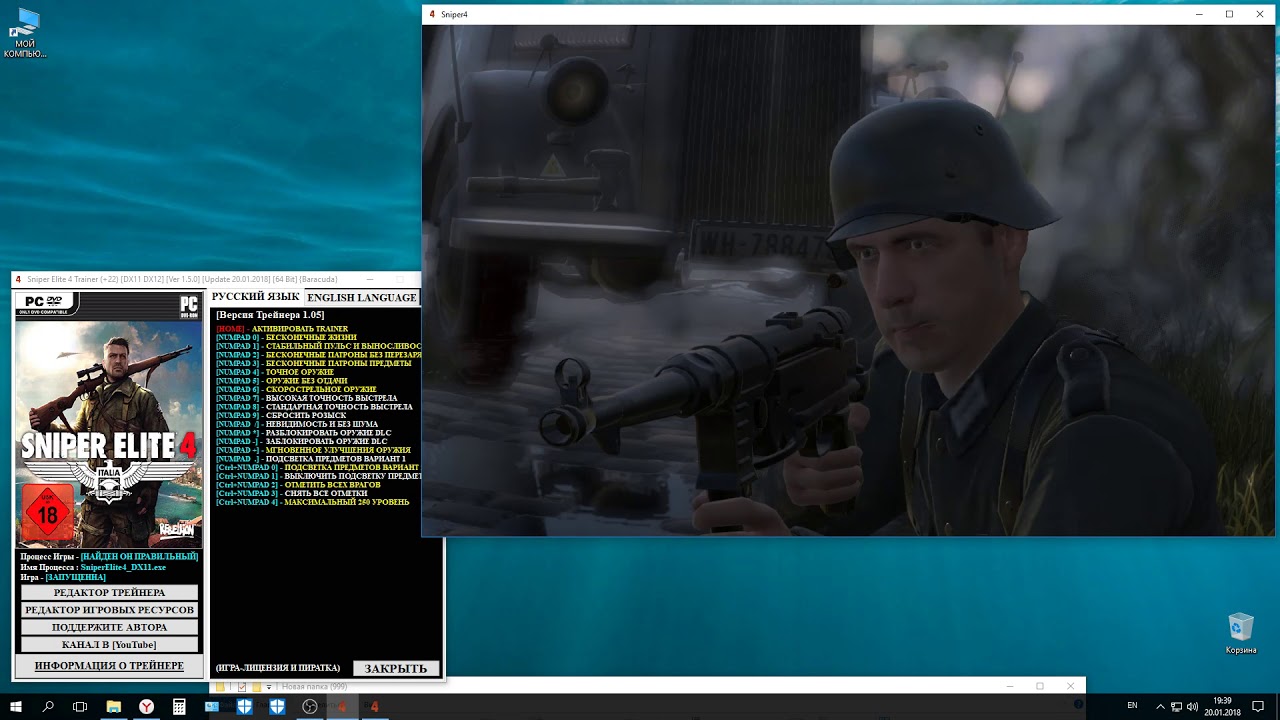
Task: Switch trainer to ENGLISH LANGUAGE tab
Action: click(362, 297)
